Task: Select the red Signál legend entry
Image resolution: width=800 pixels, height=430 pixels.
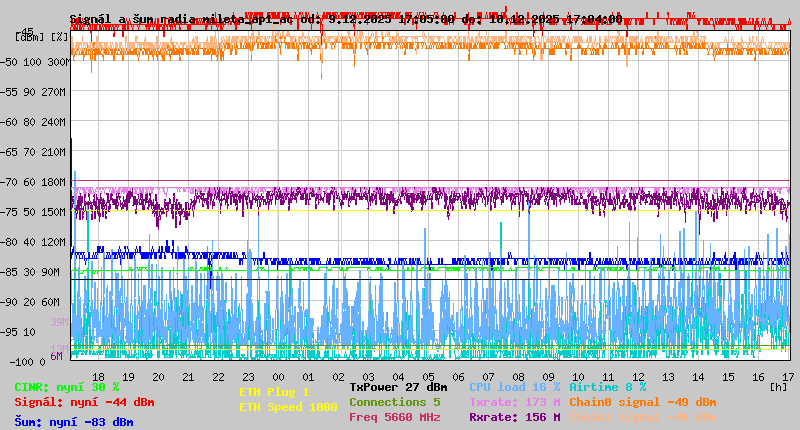Action: pos(84,402)
